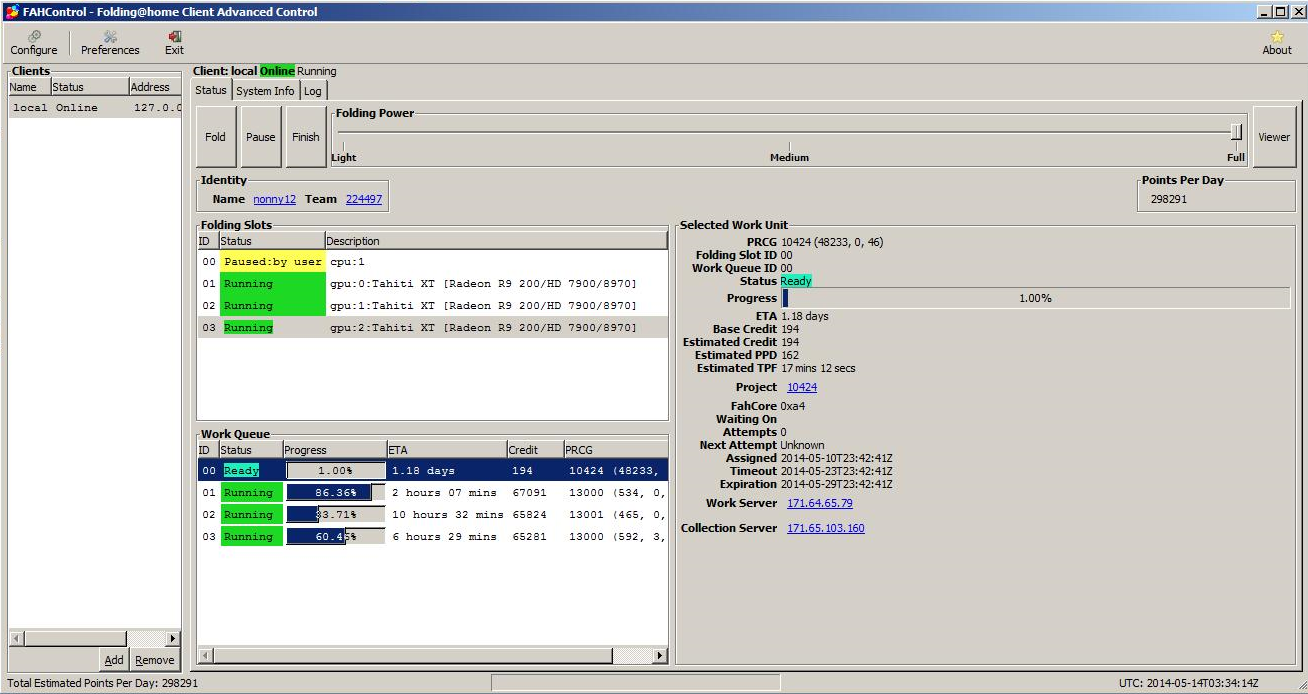The height and width of the screenshot is (694, 1308).
Task: Open the Configure toolbar icon
Action: click(34, 43)
